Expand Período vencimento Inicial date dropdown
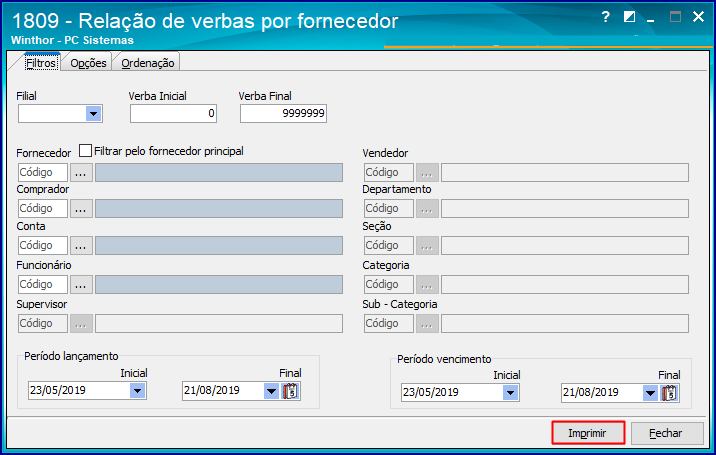Viewport: 716px width, 455px height. (x=510, y=392)
